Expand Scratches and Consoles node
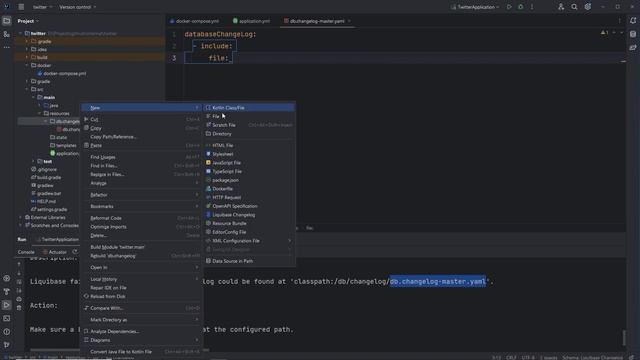 coord(20,225)
